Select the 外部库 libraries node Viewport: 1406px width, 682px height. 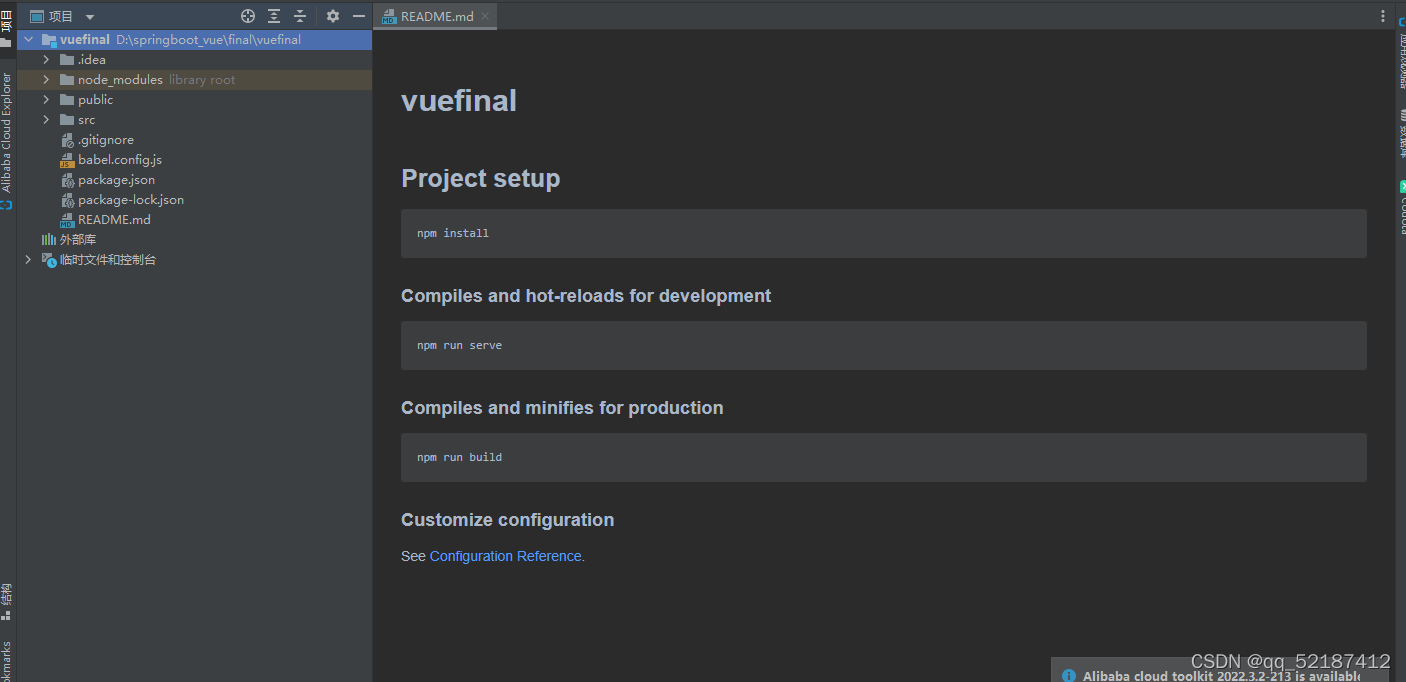pos(77,240)
